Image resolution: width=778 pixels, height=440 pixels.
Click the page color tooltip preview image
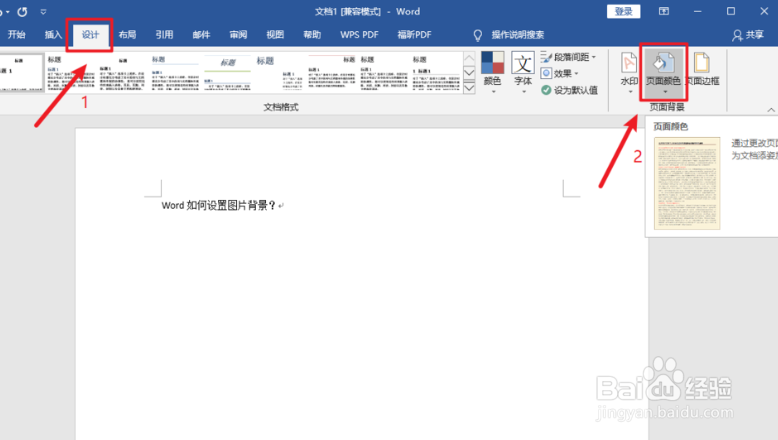pos(687,184)
